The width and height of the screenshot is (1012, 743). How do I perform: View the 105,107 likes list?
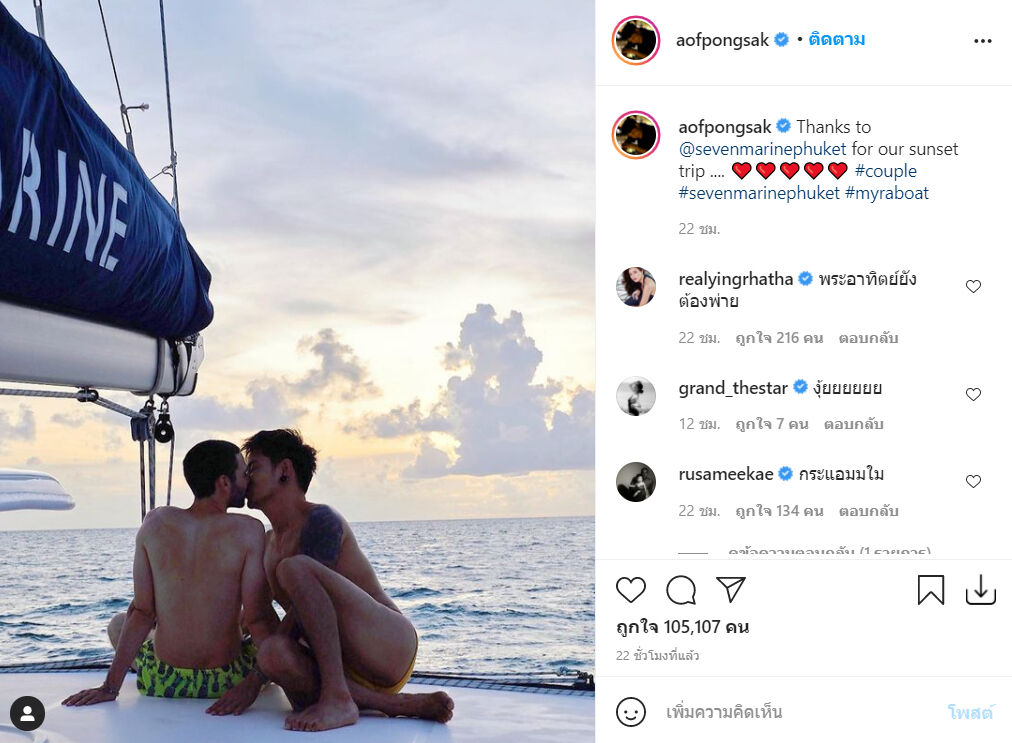click(682, 627)
